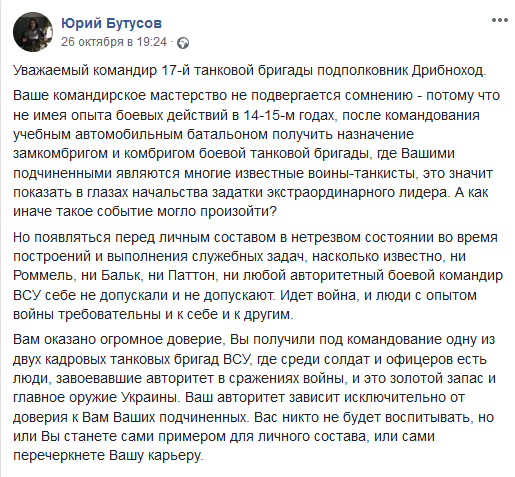Viewport: 515px width, 477px height.
Task: Click the question А как иначе такое событие
Action: [251, 202]
